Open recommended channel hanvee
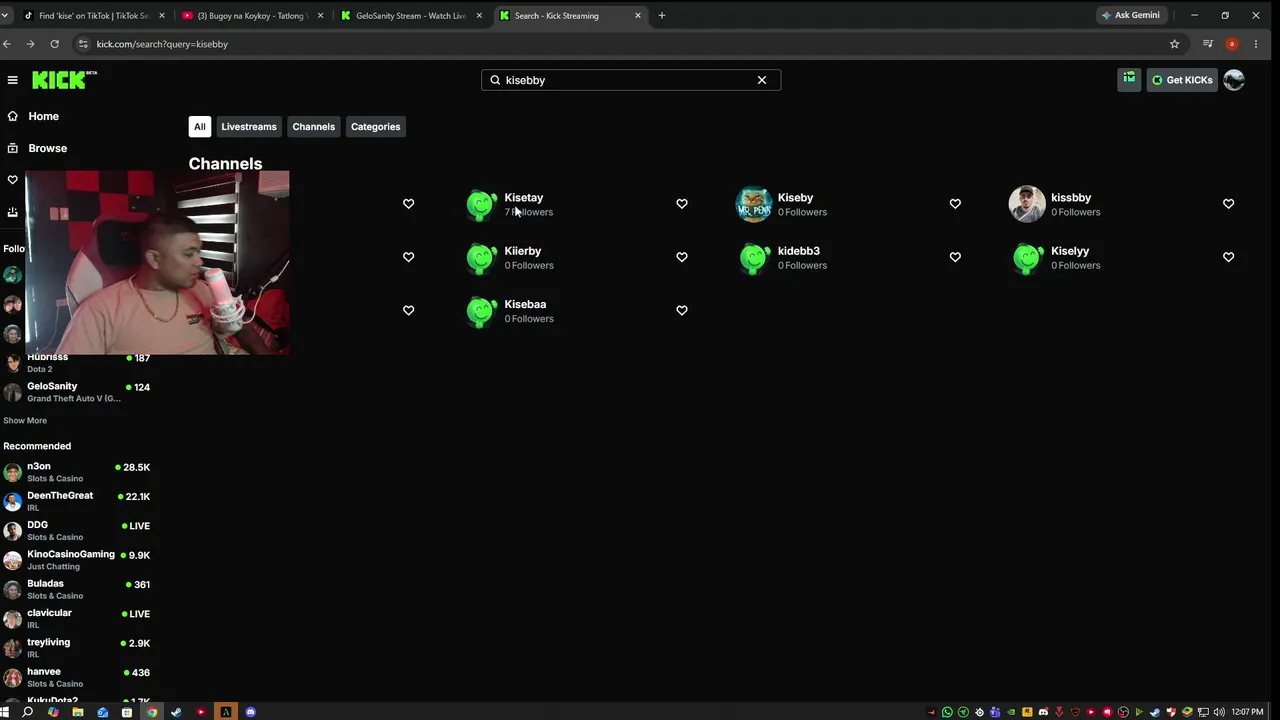Image resolution: width=1280 pixels, height=720 pixels. [77, 677]
